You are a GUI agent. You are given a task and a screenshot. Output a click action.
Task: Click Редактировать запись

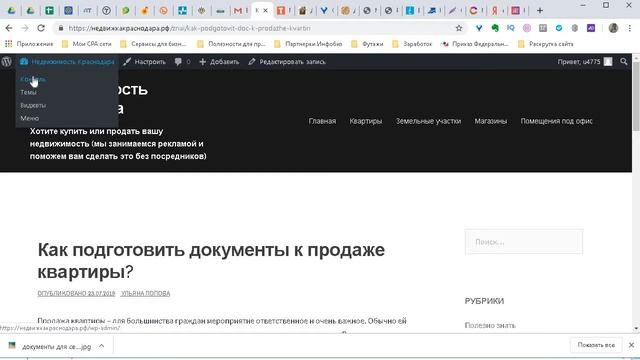click(287, 62)
